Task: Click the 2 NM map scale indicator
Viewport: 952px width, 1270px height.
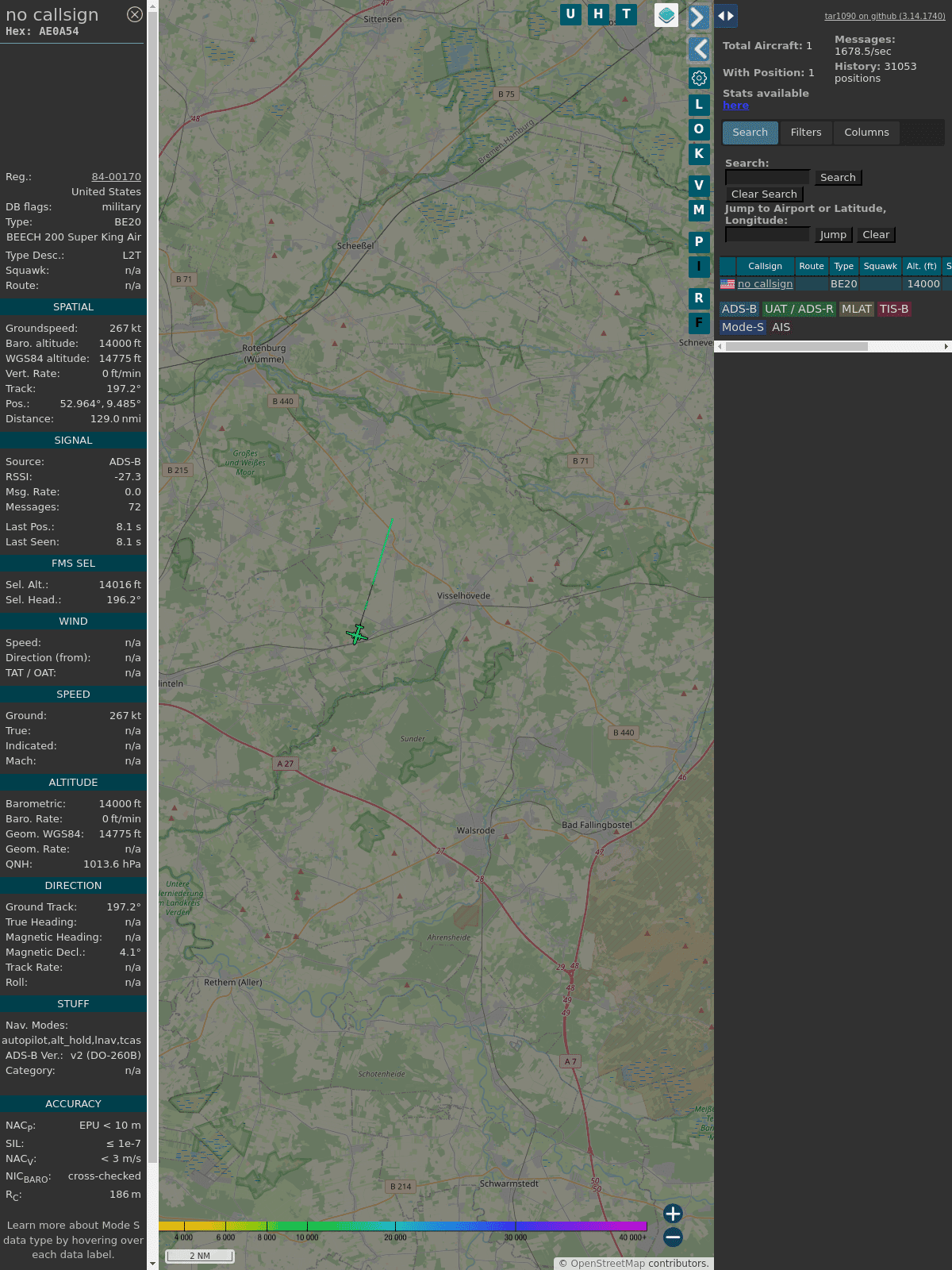Action: [200, 1256]
